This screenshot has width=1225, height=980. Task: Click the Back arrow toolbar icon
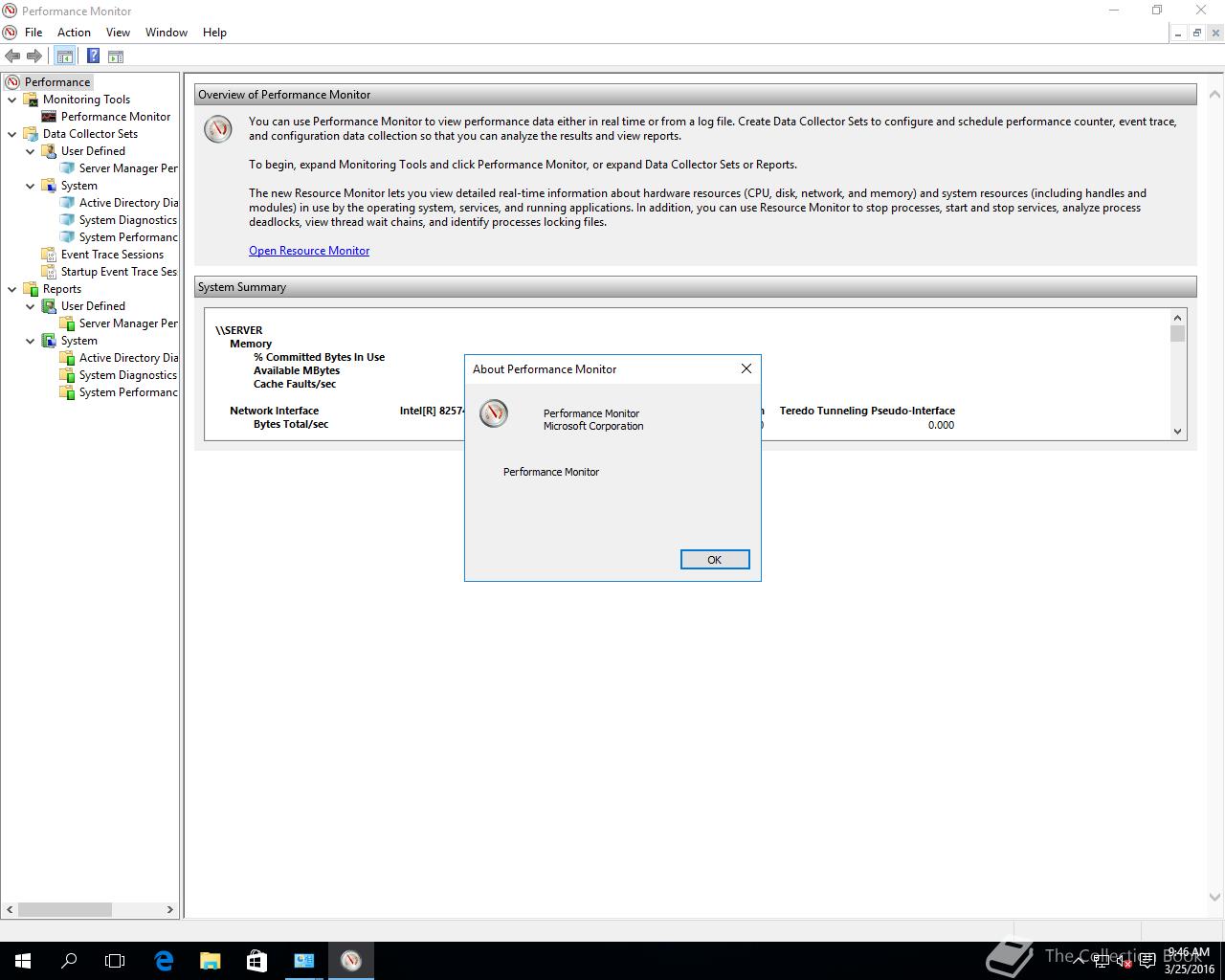[12, 56]
